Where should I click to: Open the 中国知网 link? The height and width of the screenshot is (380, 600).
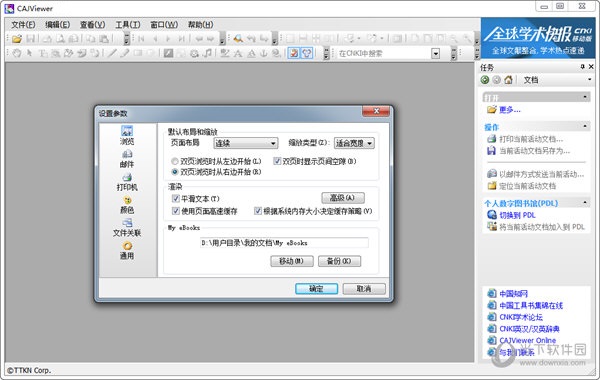pyautogui.click(x=514, y=294)
